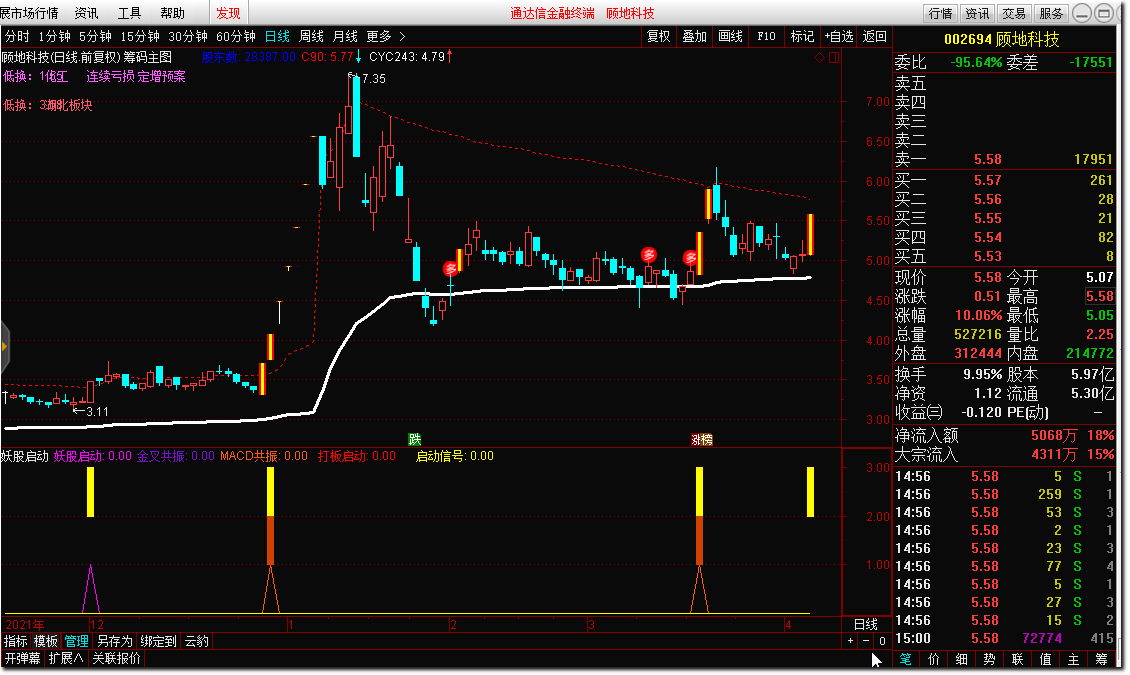Click the 连续亏损 定增预案 label

click(x=135, y=76)
